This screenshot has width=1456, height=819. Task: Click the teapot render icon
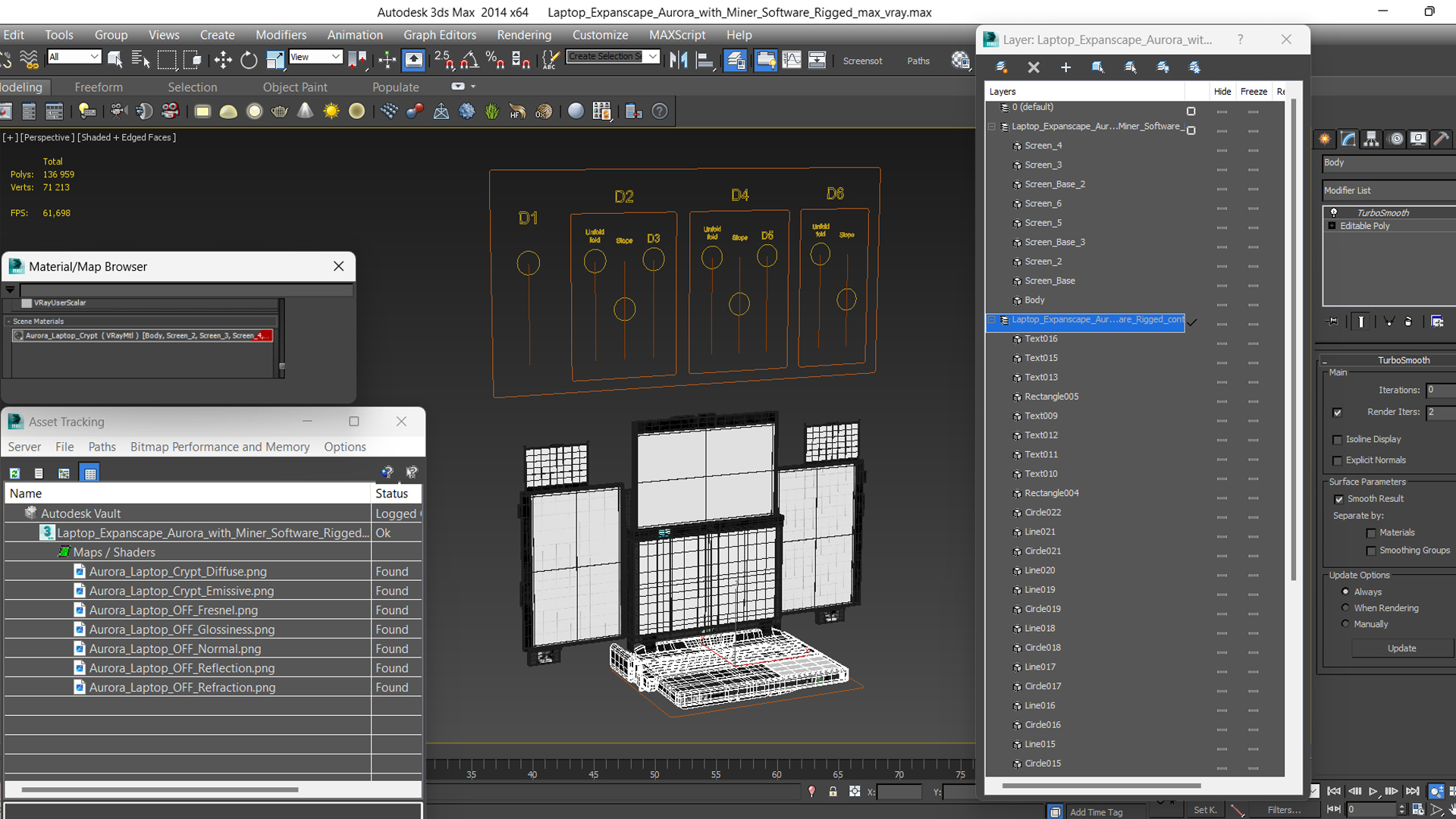coord(280,111)
